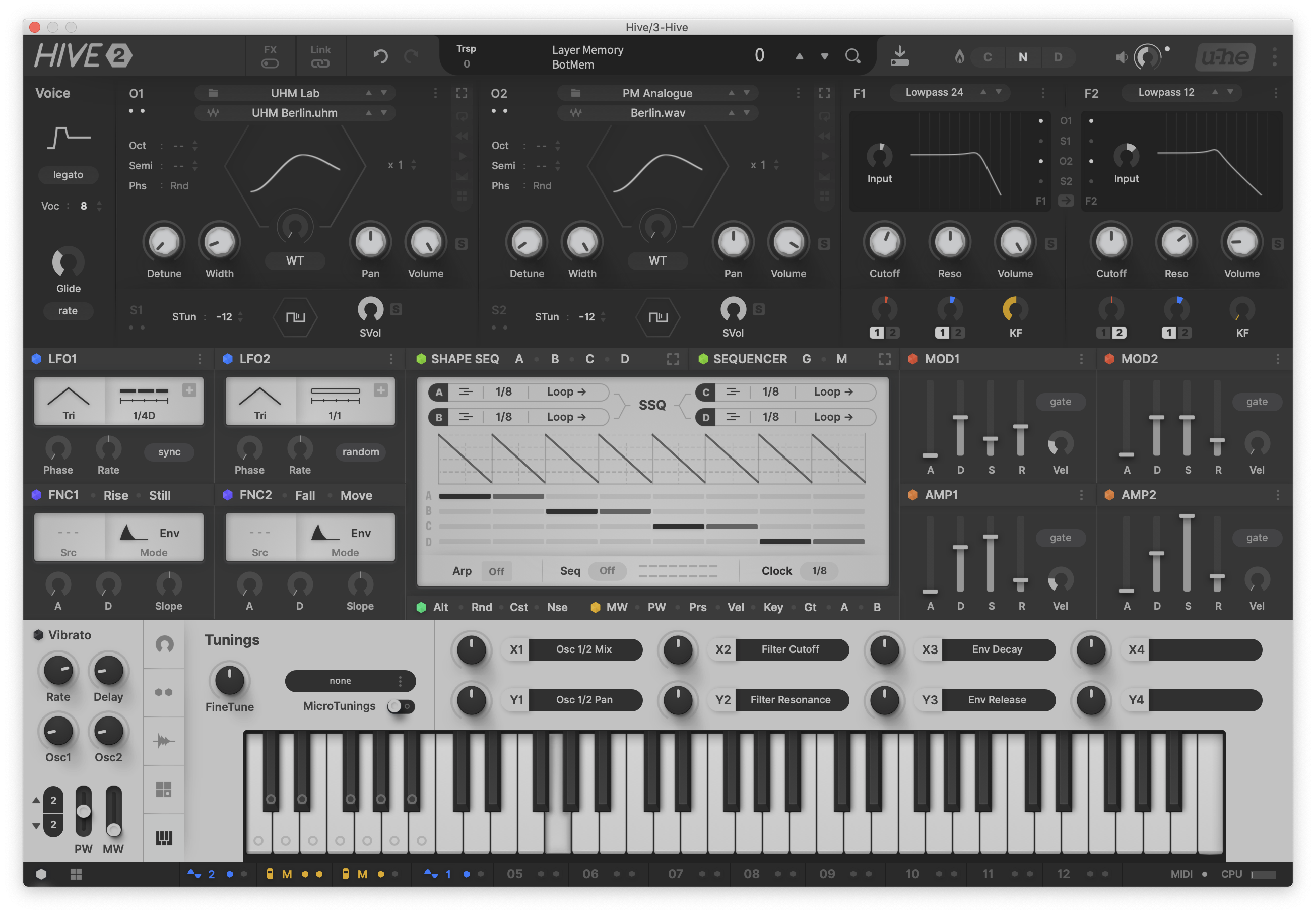Toggle the MicroTunings switch
The height and width of the screenshot is (914, 1316).
tap(401, 706)
